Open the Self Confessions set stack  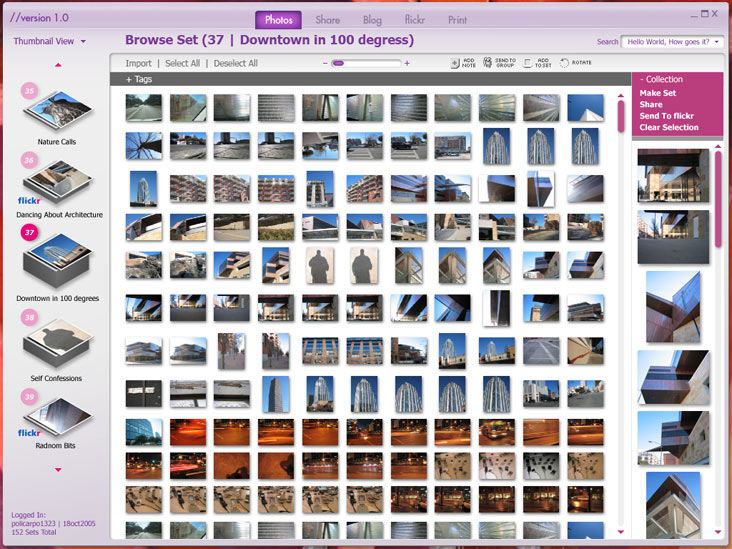click(58, 343)
